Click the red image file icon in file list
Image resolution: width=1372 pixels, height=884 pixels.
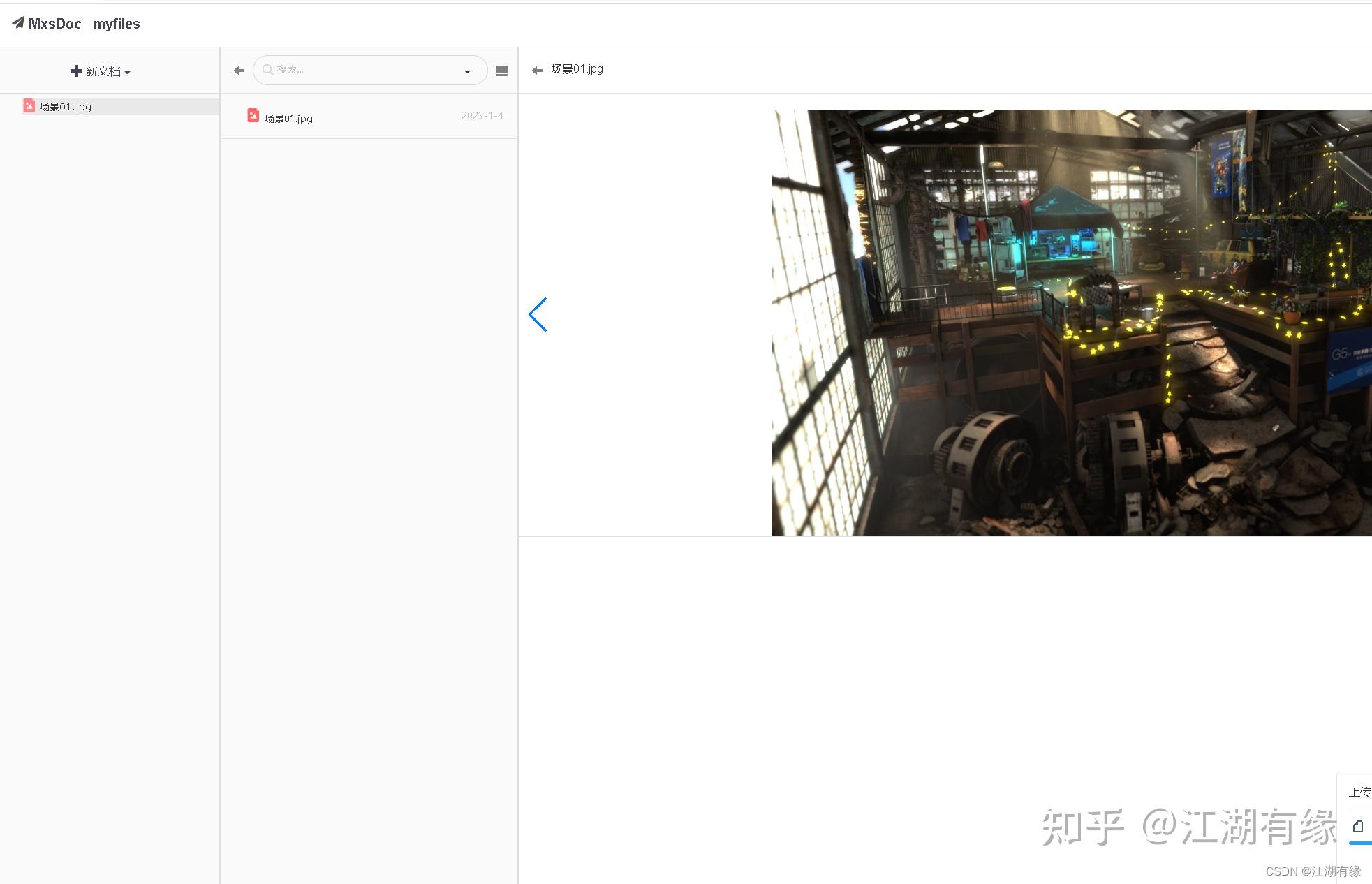(253, 116)
